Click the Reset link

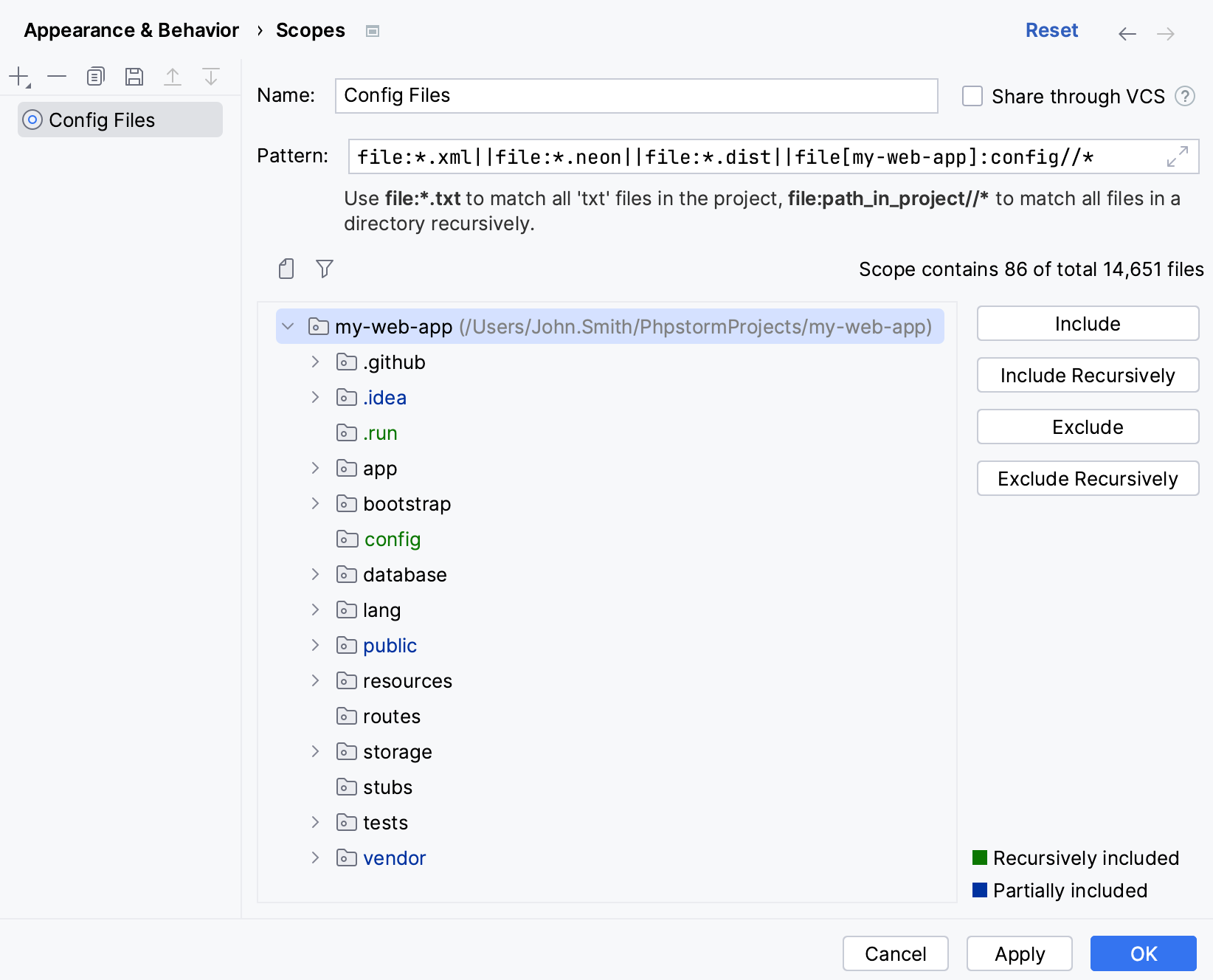(x=1051, y=30)
